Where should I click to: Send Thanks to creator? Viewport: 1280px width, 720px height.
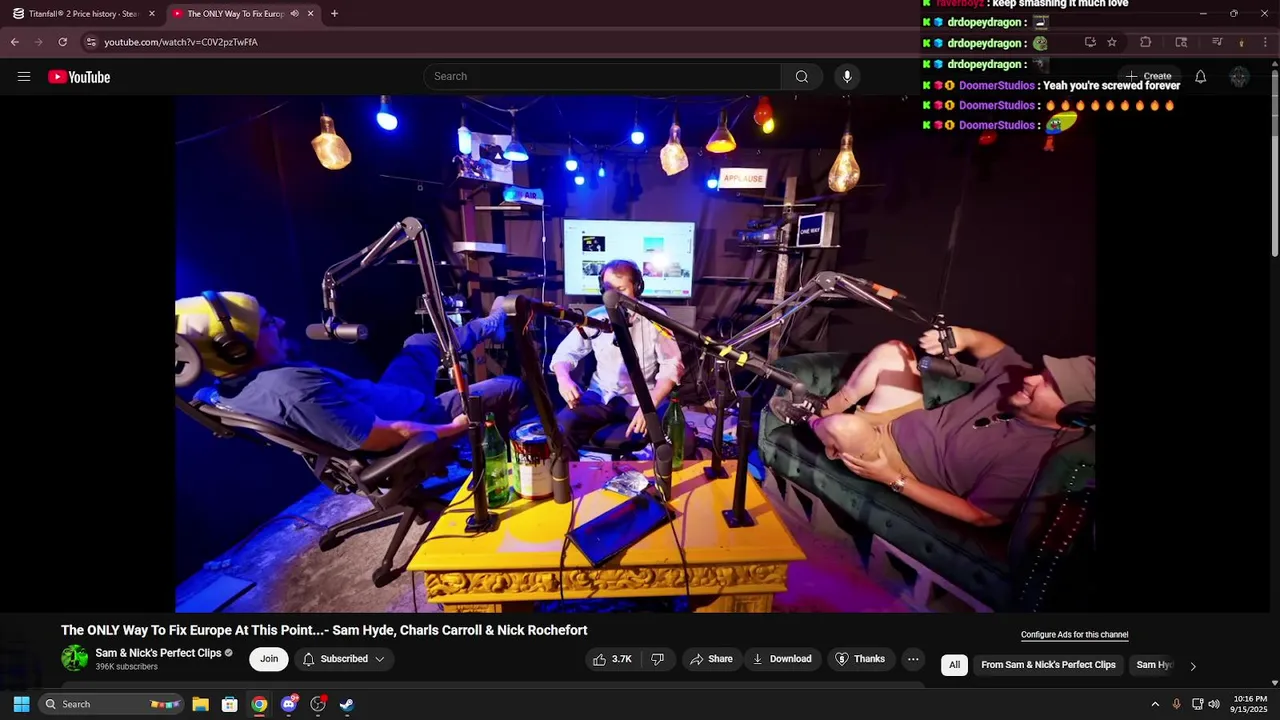(x=861, y=659)
